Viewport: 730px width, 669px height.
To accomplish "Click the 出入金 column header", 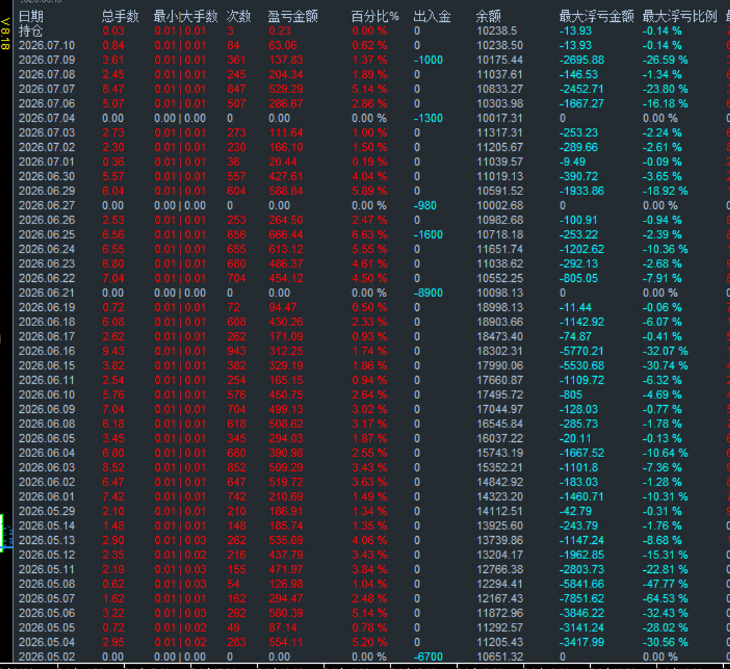I will click(x=432, y=17).
